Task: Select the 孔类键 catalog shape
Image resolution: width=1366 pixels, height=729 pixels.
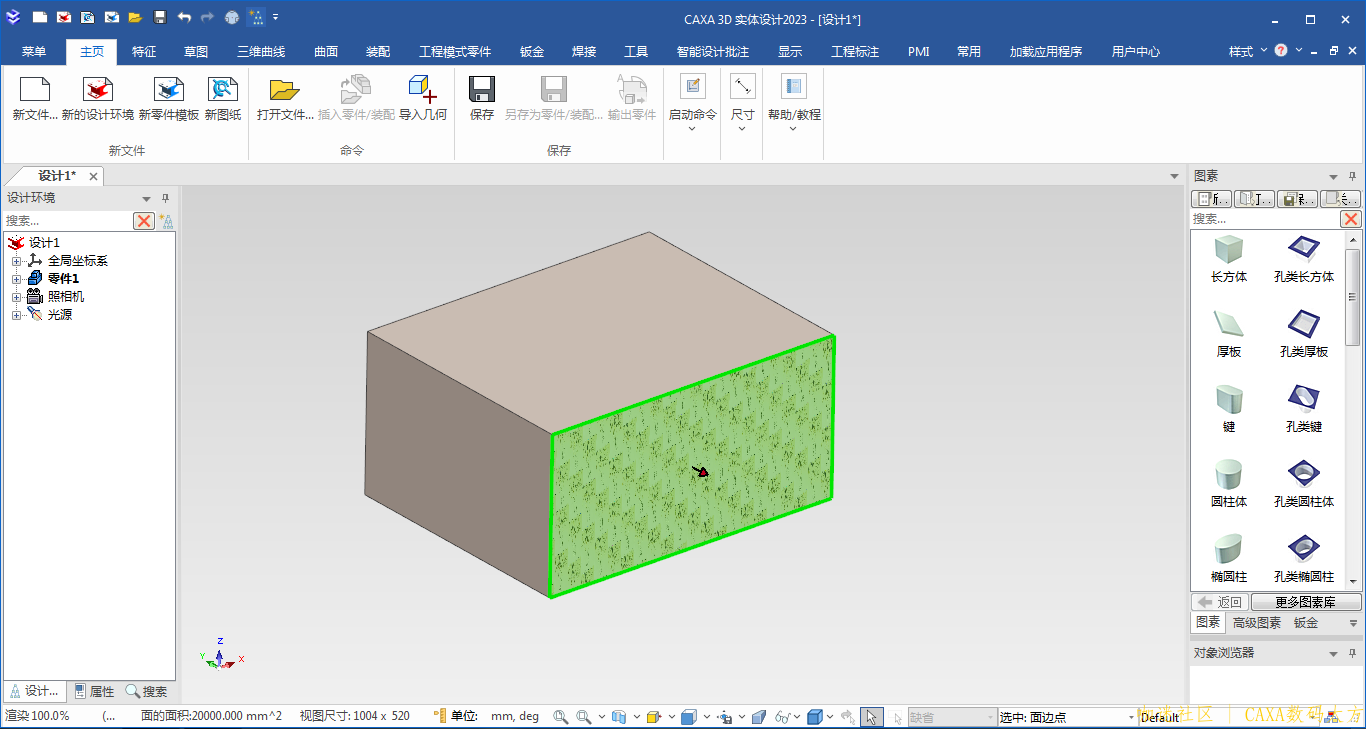Action: click(x=1304, y=408)
